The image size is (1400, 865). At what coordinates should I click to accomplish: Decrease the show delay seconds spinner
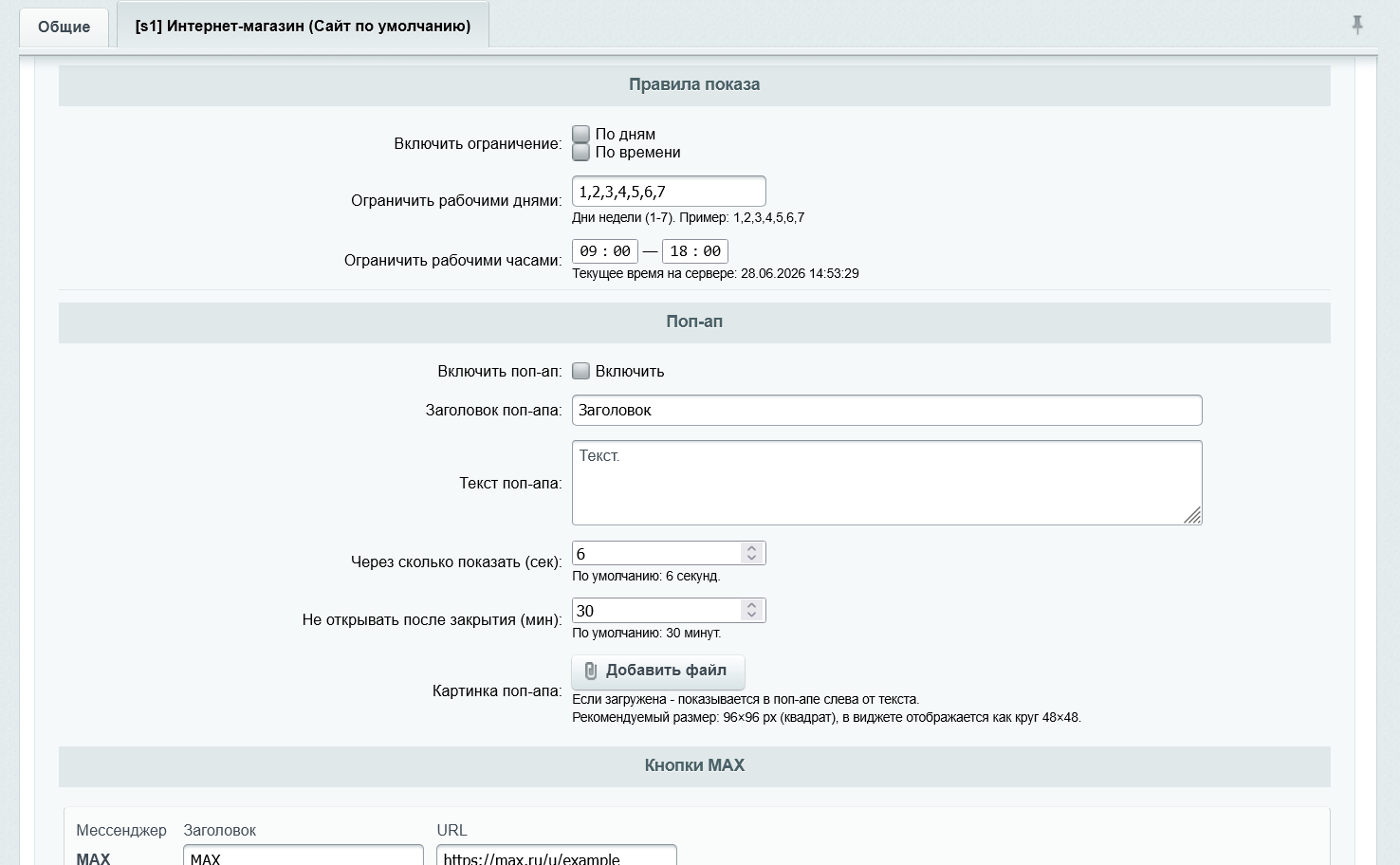(x=751, y=559)
